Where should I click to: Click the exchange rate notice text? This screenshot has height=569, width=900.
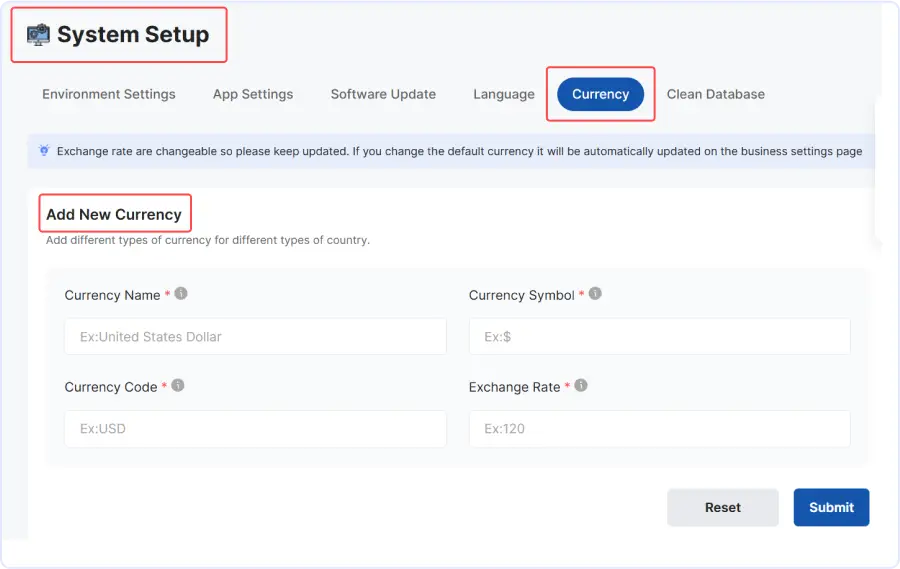[459, 152]
